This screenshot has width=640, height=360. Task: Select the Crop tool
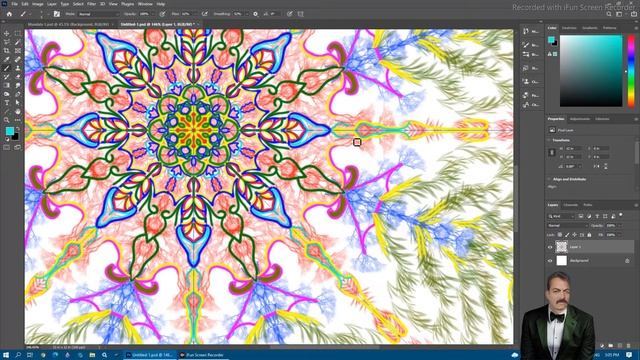[x=7, y=51]
